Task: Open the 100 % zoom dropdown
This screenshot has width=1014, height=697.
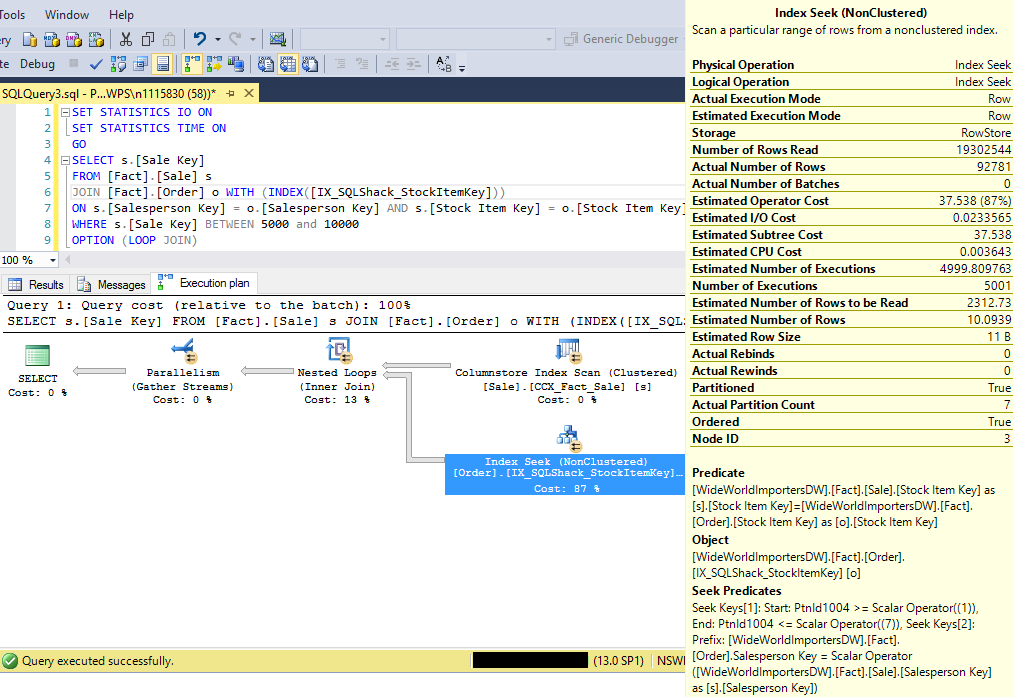Action: [x=51, y=260]
